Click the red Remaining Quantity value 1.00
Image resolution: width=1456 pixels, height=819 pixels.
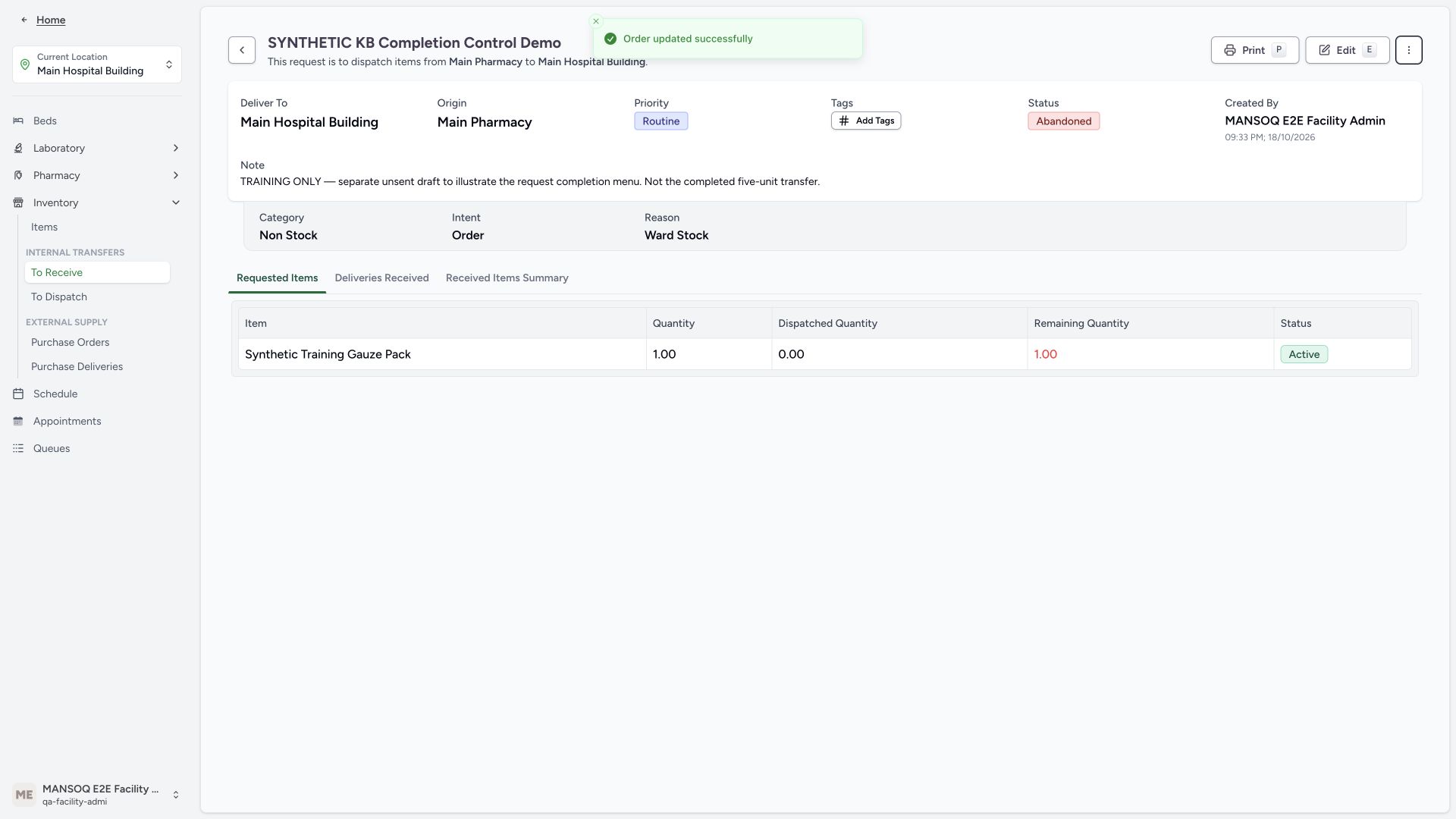(1045, 354)
